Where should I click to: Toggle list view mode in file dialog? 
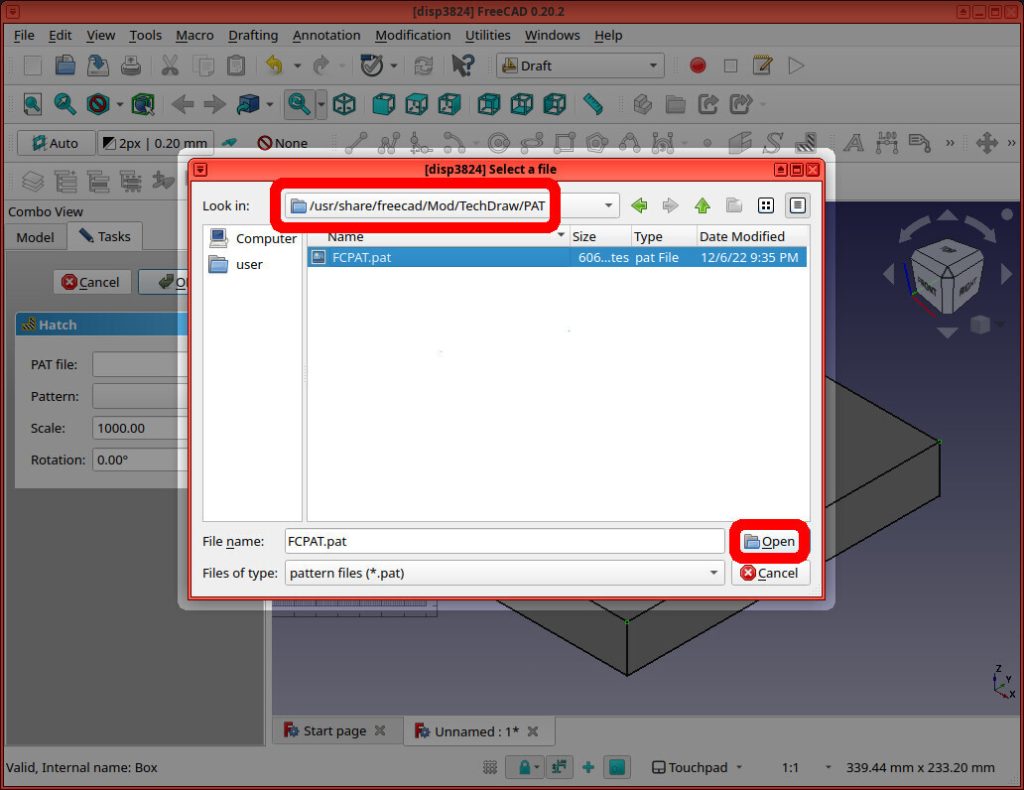(765, 205)
